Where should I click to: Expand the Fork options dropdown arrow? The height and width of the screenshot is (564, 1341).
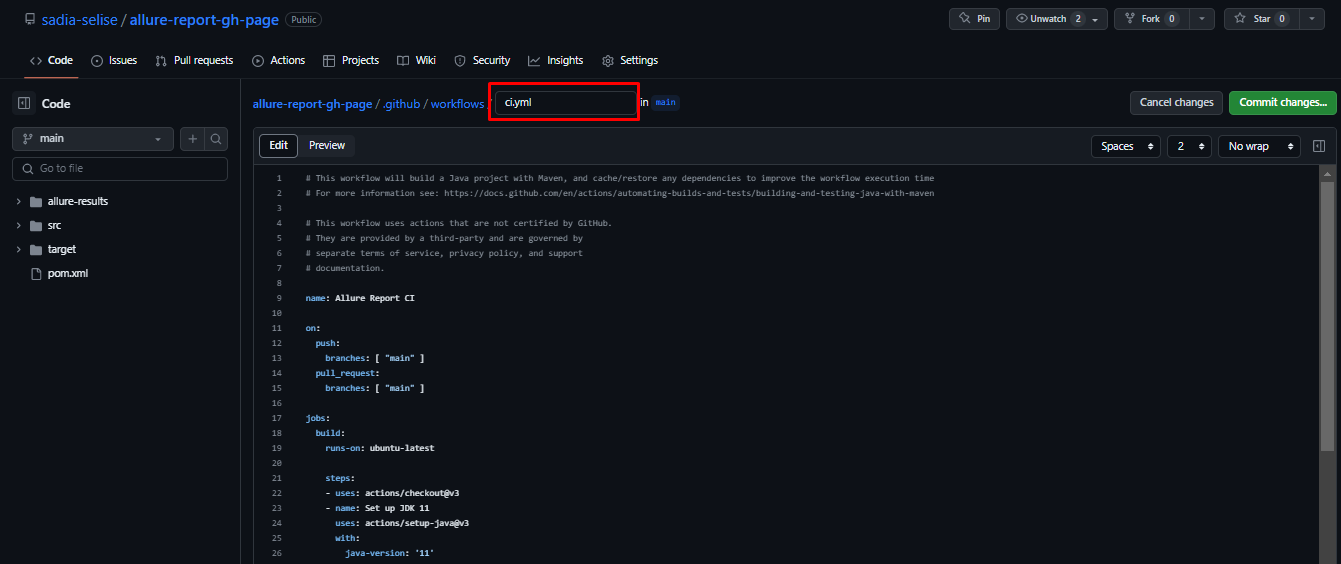(x=1203, y=19)
